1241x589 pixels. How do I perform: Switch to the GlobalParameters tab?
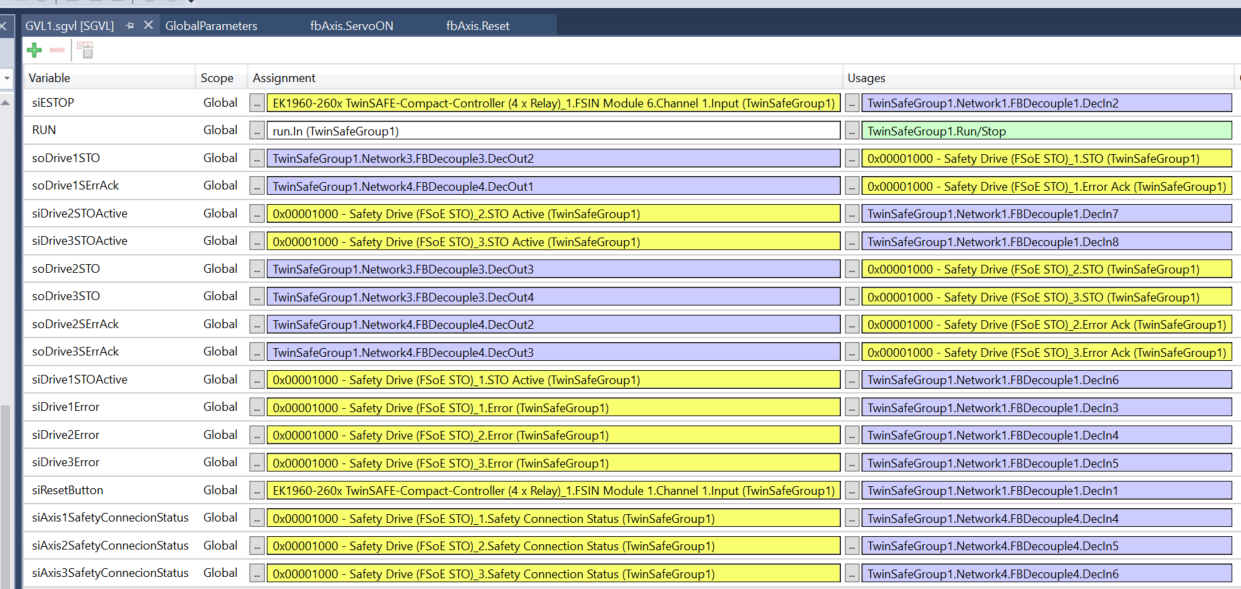click(211, 26)
